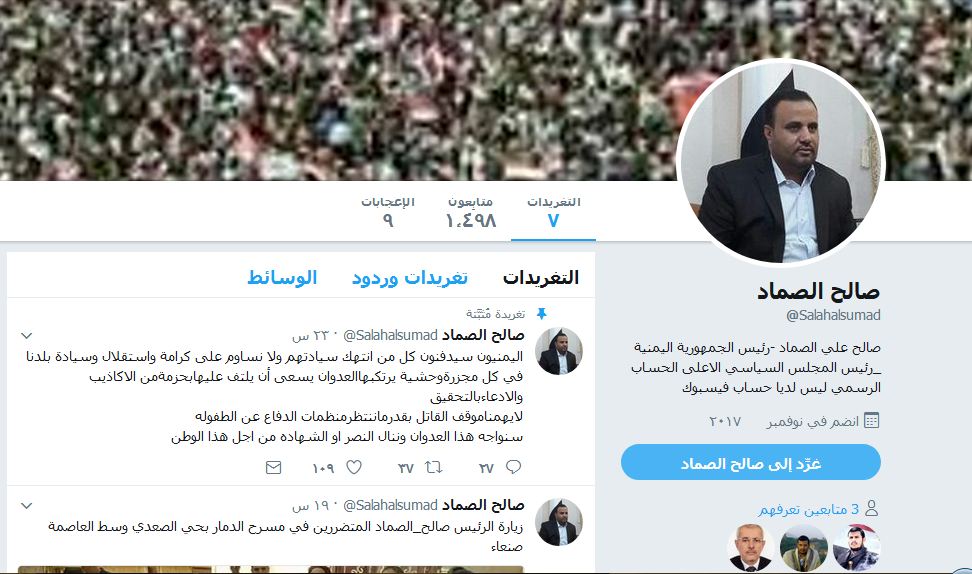Click calendar icon next to the join date
The image size is (972, 574).
[x=872, y=421]
